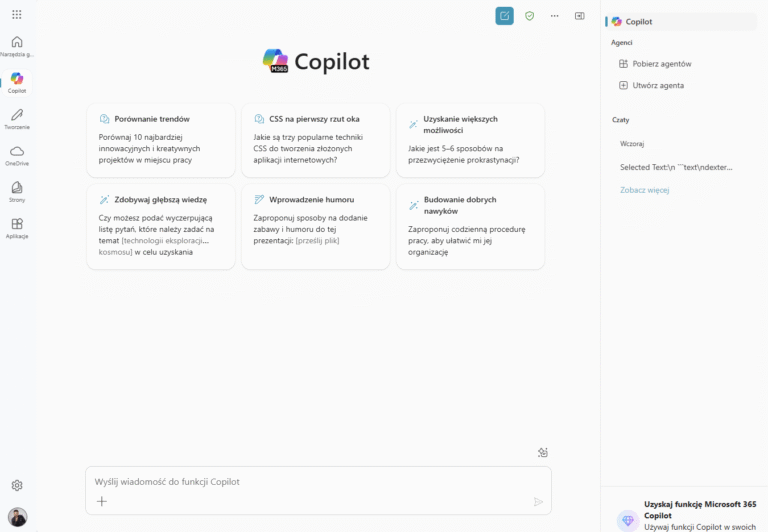768x532 pixels.
Task: Go to Home in left sidebar
Action: (17, 46)
